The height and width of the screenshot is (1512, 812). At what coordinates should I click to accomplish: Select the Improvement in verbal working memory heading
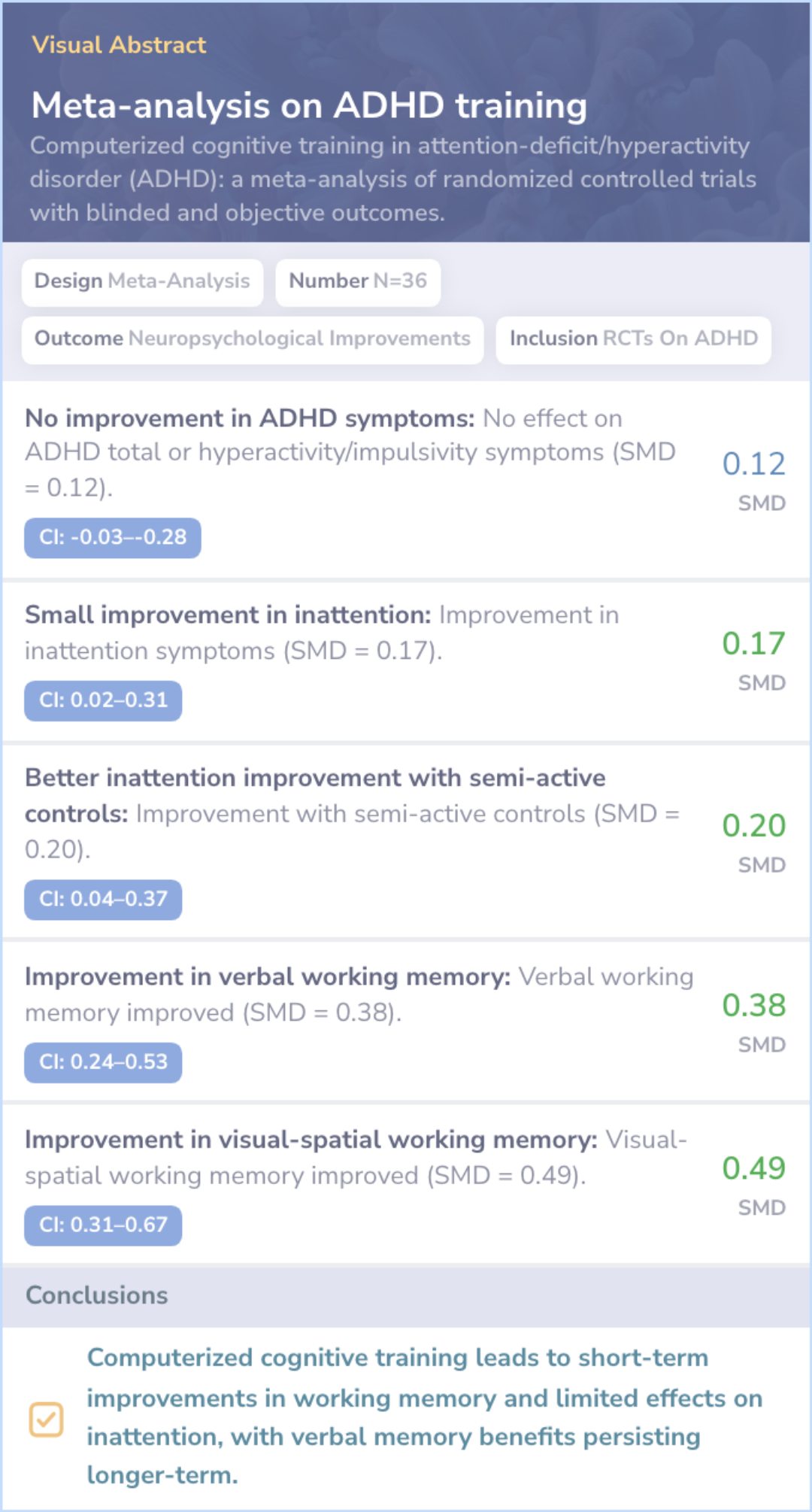coord(268,977)
